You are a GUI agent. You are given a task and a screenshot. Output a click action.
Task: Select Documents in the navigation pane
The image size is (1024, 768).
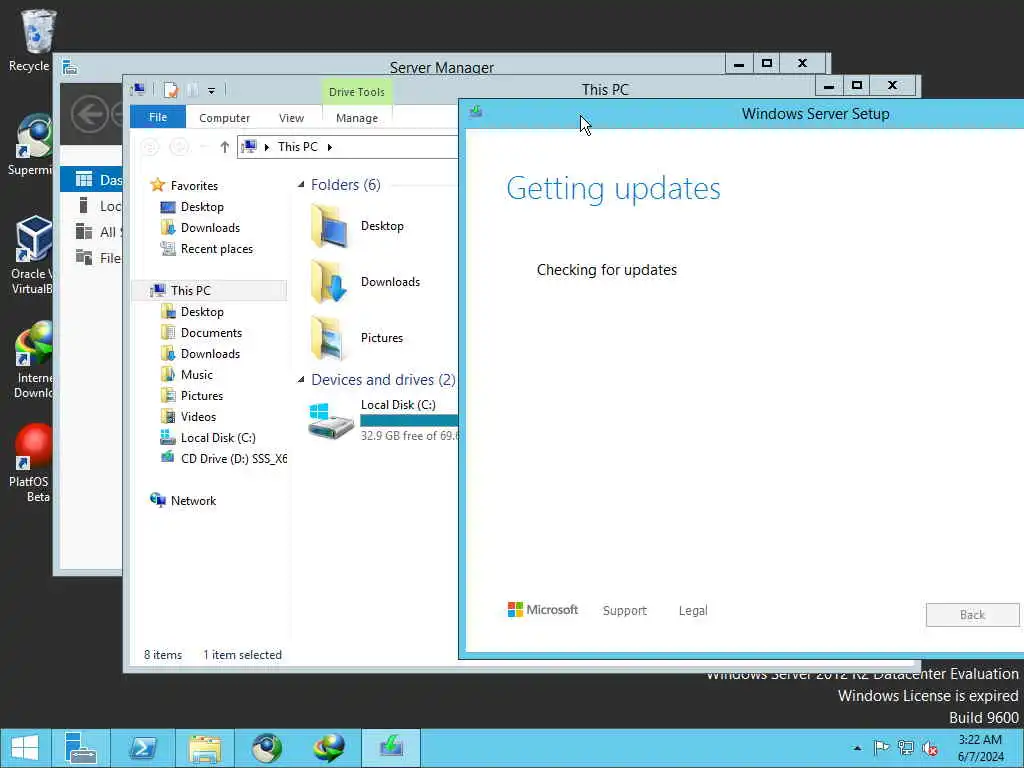tap(211, 333)
